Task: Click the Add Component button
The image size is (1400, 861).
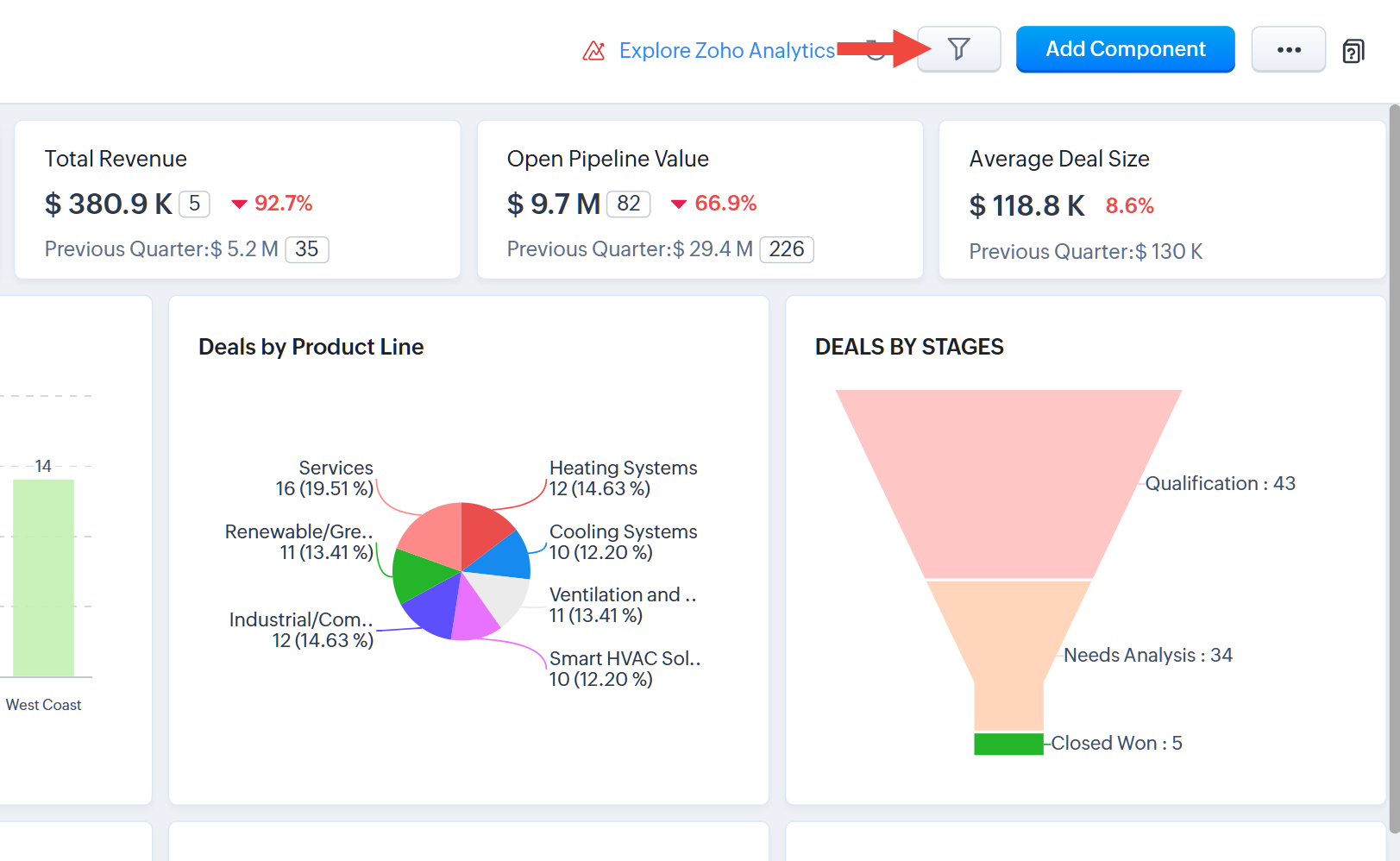Action: 1125,49
